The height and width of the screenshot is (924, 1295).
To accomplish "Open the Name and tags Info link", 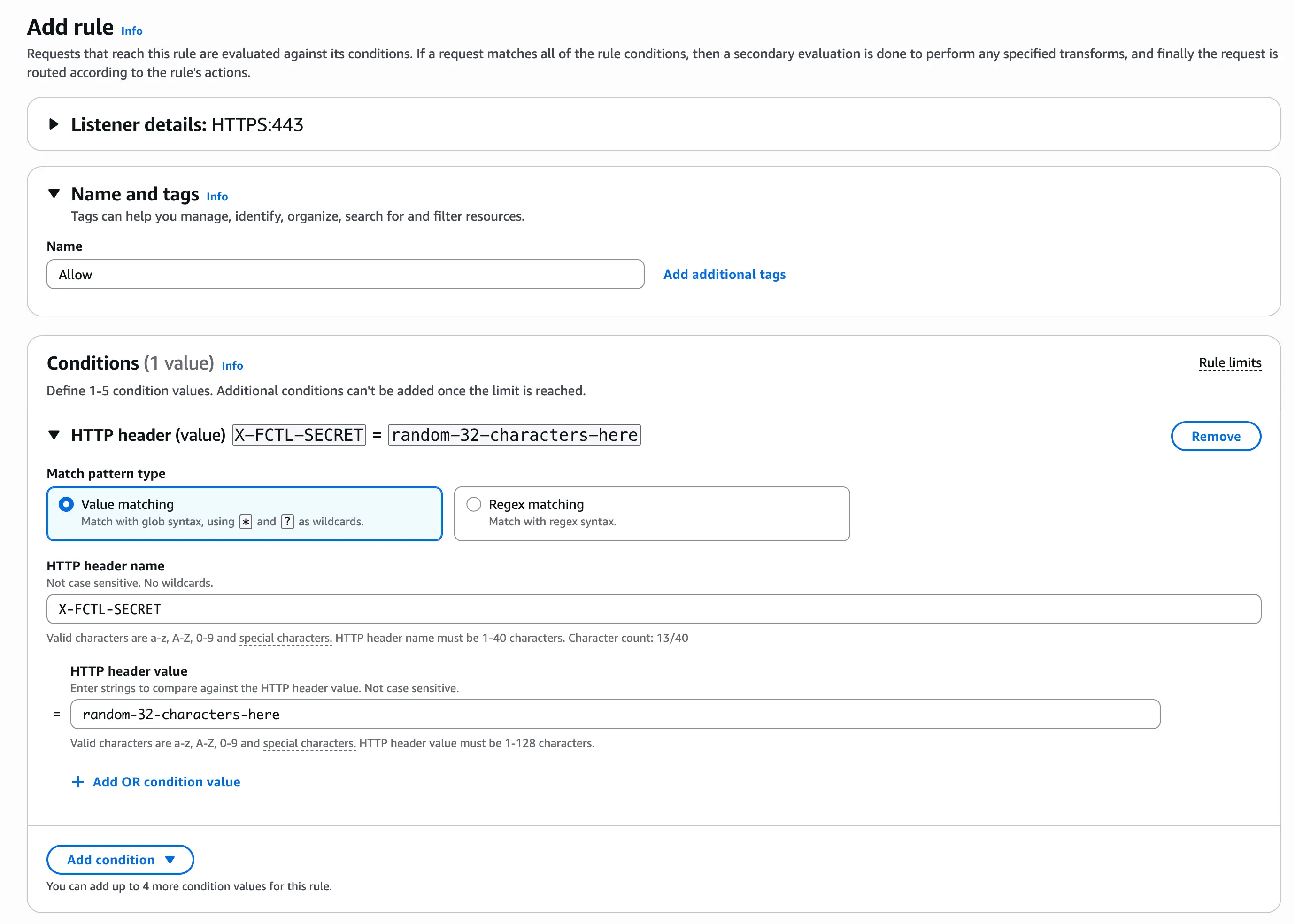I will click(217, 196).
